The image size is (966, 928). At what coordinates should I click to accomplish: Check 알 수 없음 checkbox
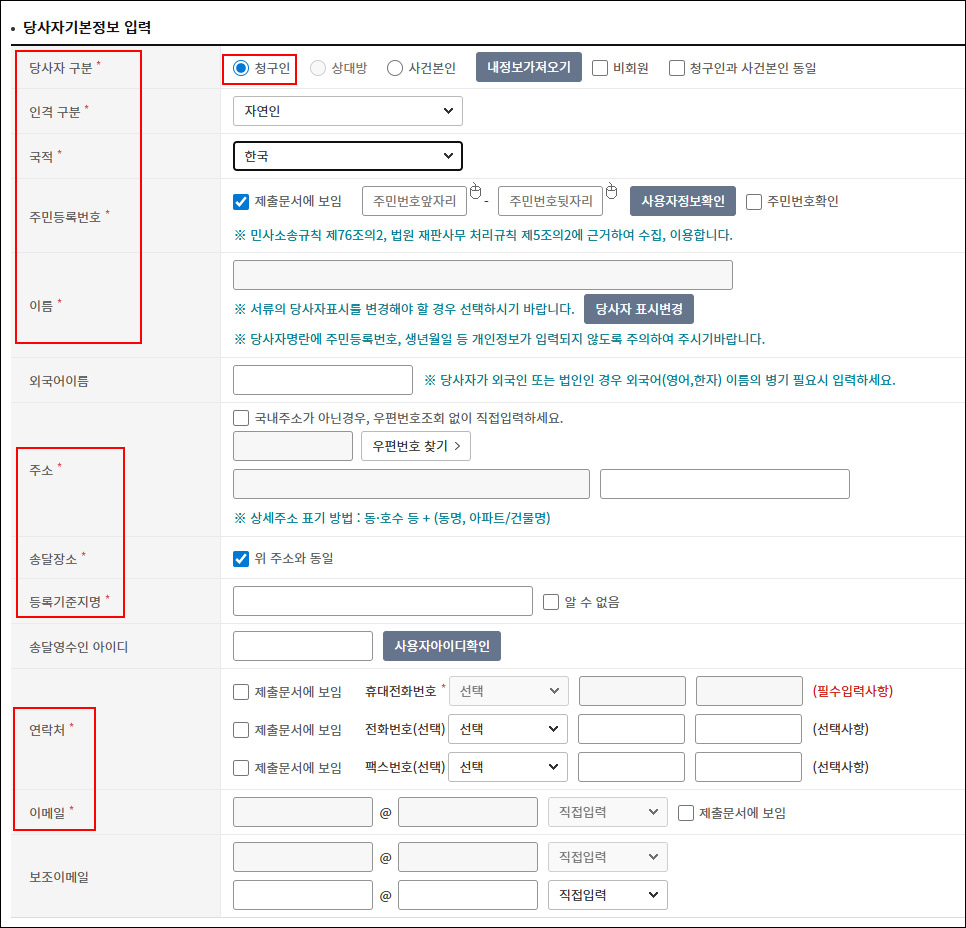pos(551,602)
